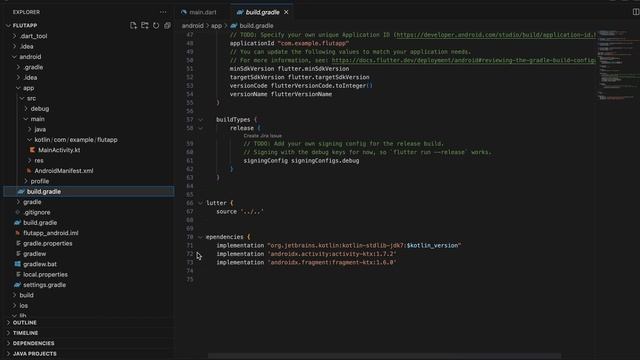This screenshot has height=360, width=640.
Task: Expand the build folder
Action: pyautogui.click(x=27, y=295)
